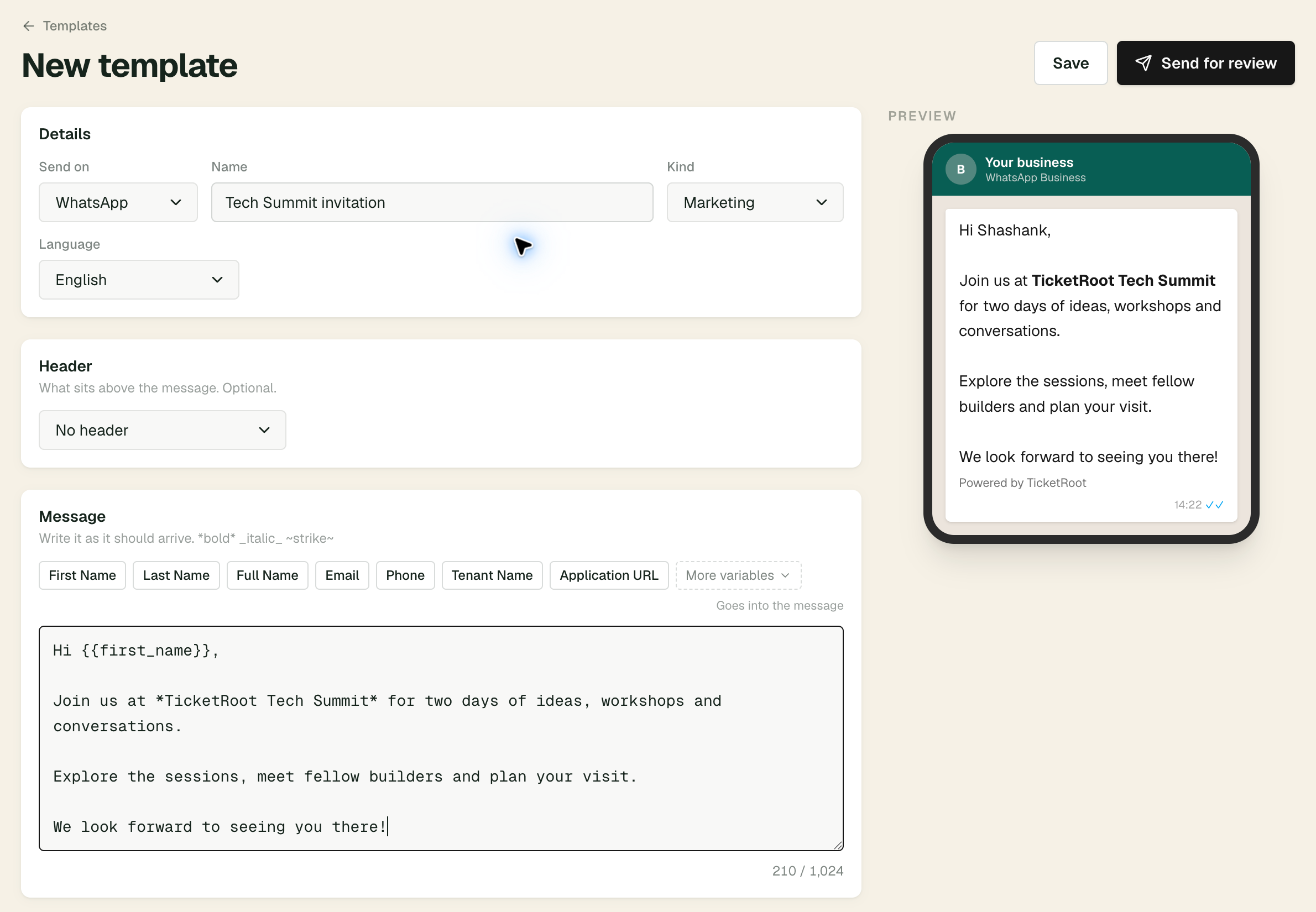Insert the Email variable

[342, 575]
